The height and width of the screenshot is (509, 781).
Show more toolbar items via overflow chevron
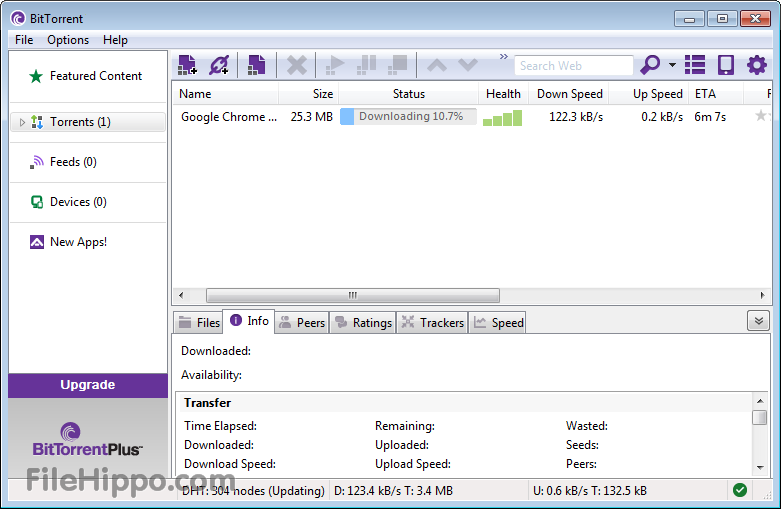[x=504, y=57]
